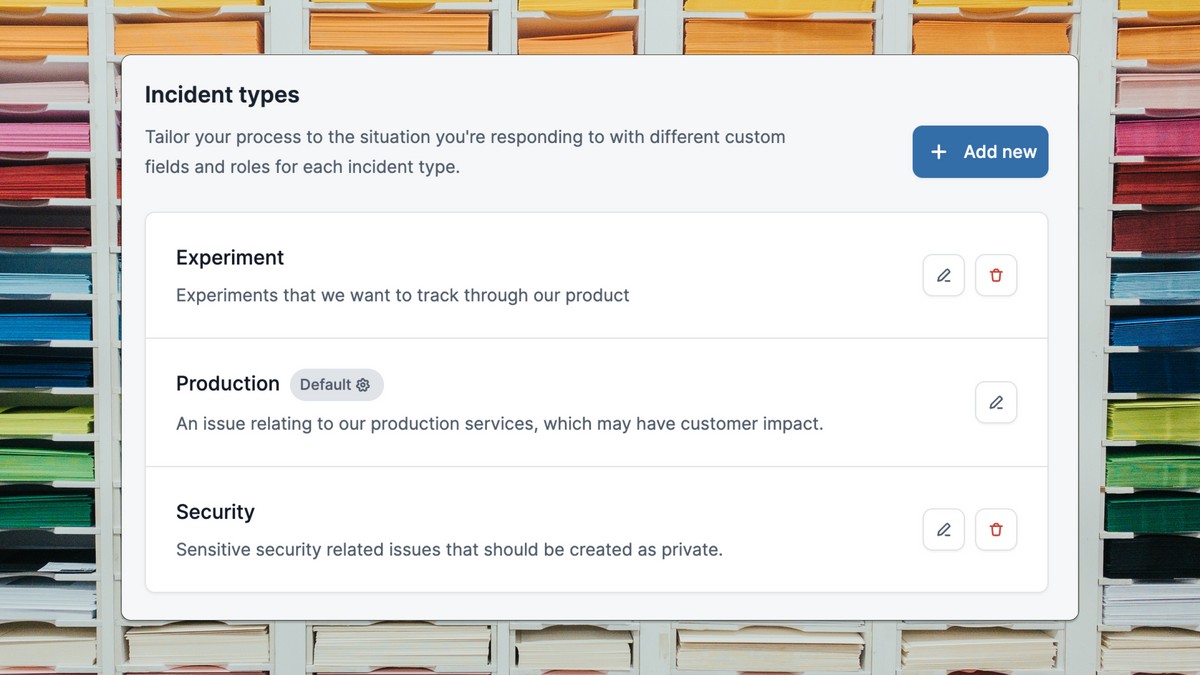Click the plus icon inside Add new
The height and width of the screenshot is (675, 1200).
coord(938,151)
